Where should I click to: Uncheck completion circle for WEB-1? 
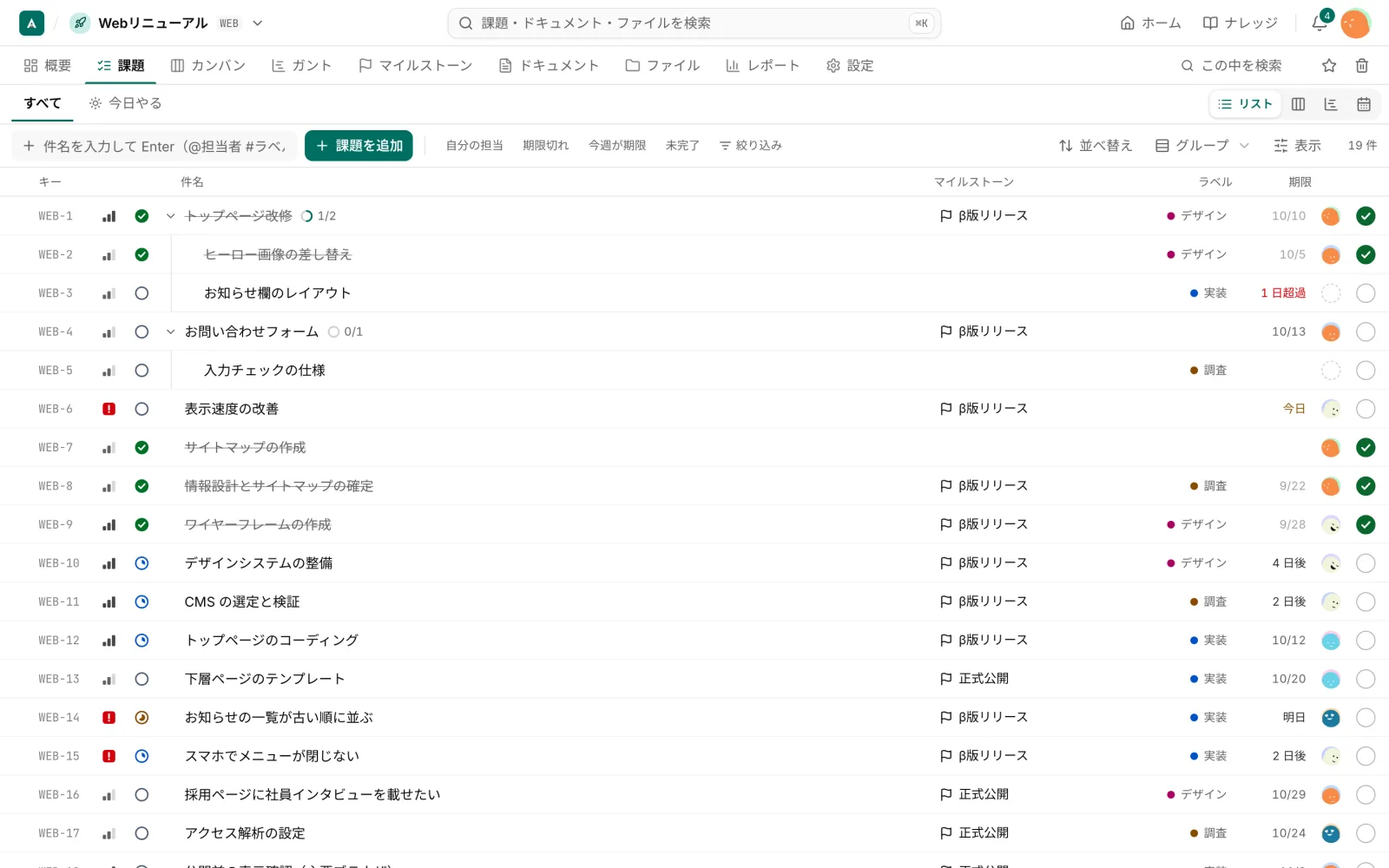(x=1366, y=216)
